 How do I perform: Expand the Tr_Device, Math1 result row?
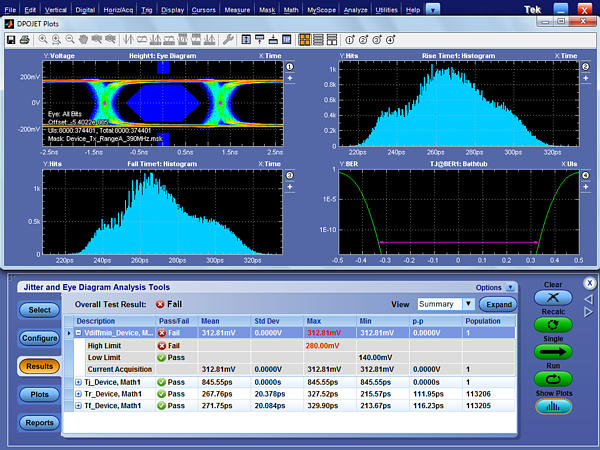(x=78, y=394)
